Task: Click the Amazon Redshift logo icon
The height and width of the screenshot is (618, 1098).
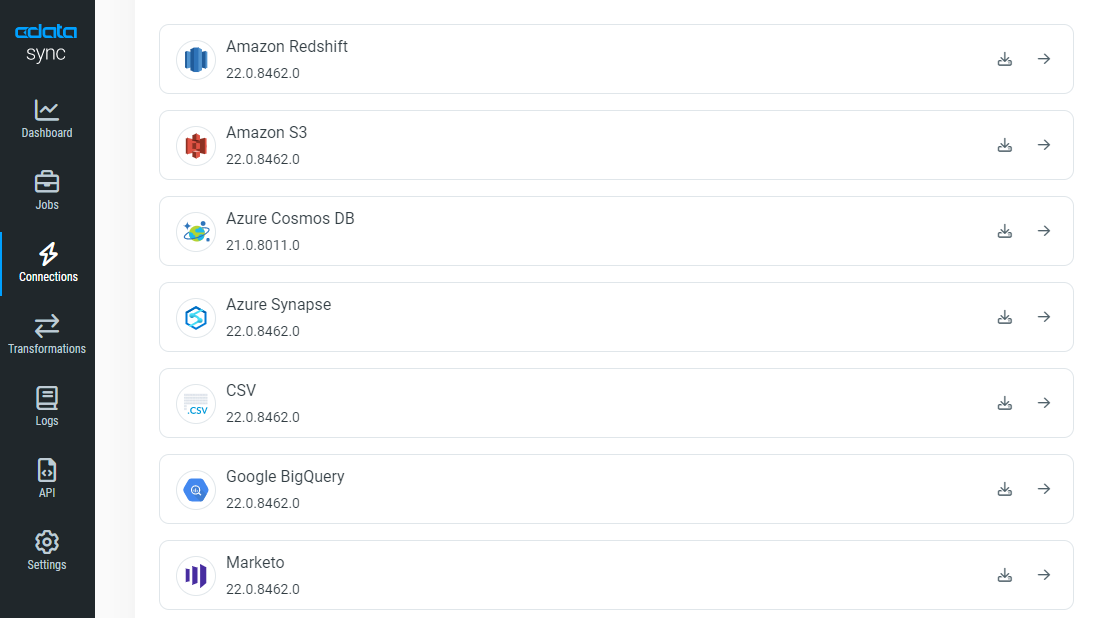Action: (x=196, y=60)
